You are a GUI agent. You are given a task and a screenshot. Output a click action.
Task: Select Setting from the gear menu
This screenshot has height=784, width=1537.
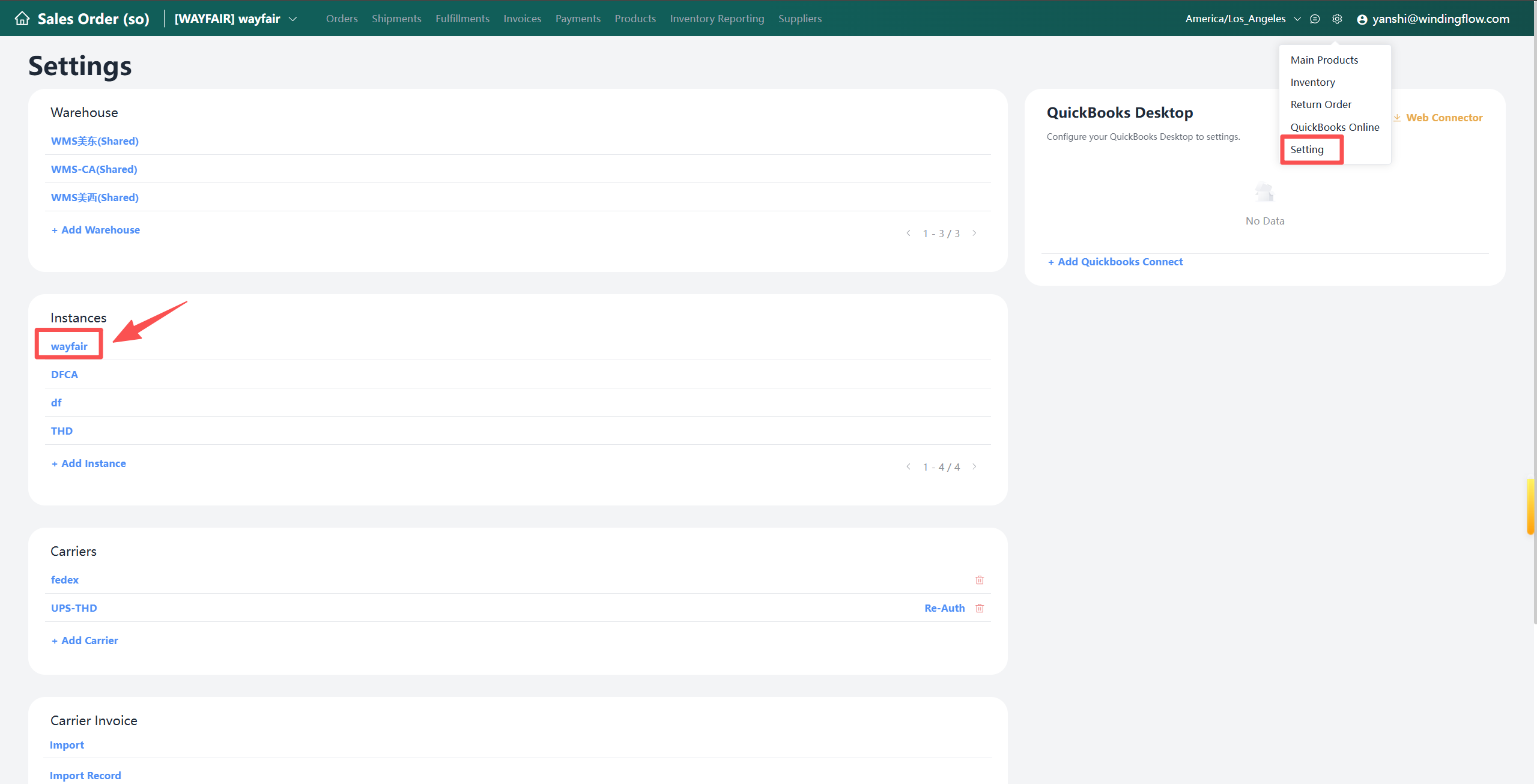(x=1307, y=149)
